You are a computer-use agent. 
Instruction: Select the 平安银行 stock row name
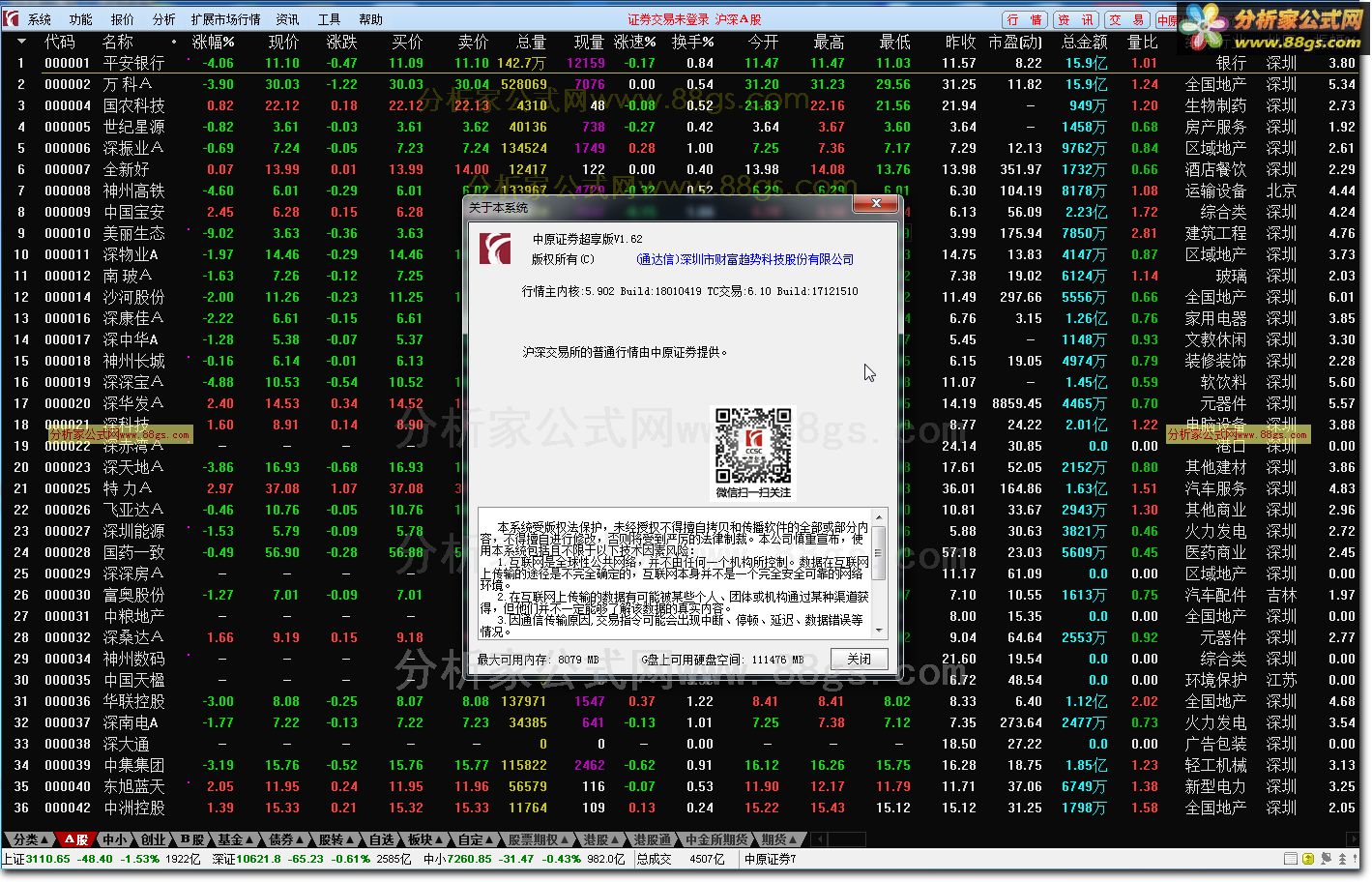coord(133,63)
